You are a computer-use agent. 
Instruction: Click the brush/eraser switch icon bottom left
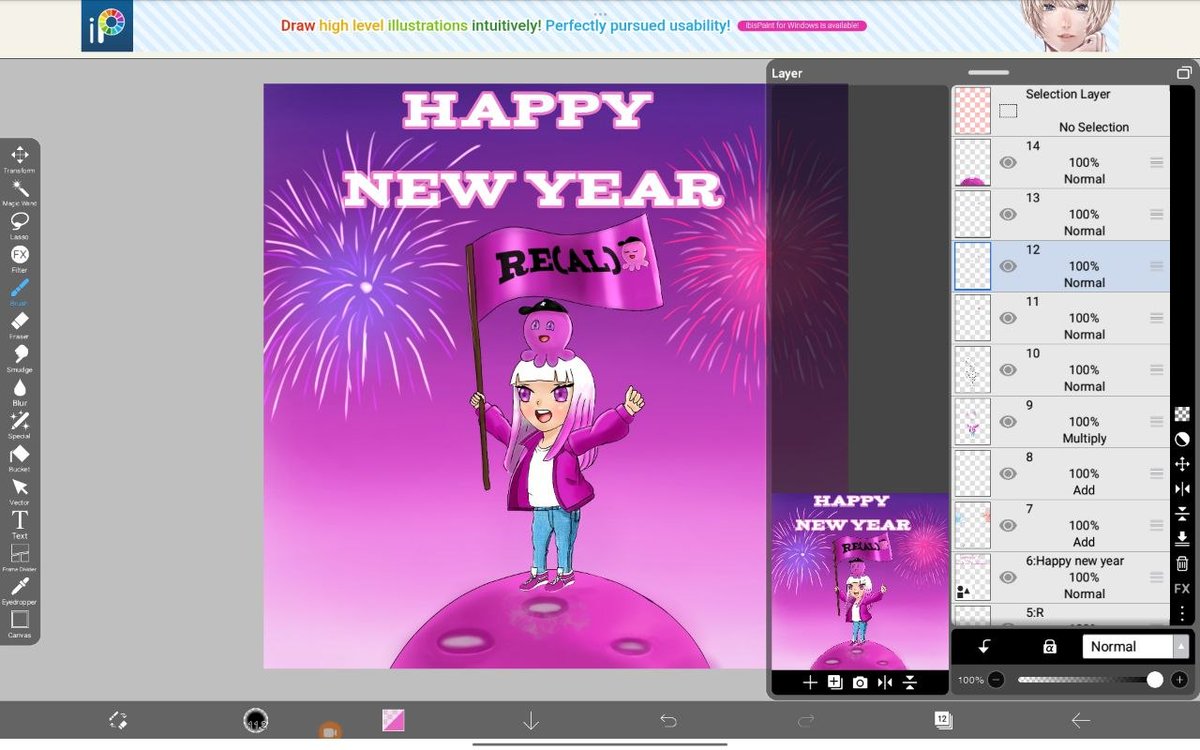(118, 720)
